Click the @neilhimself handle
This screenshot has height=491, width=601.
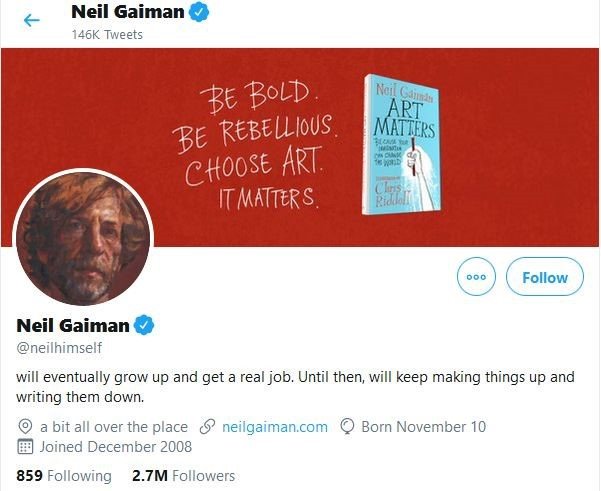pos(60,347)
